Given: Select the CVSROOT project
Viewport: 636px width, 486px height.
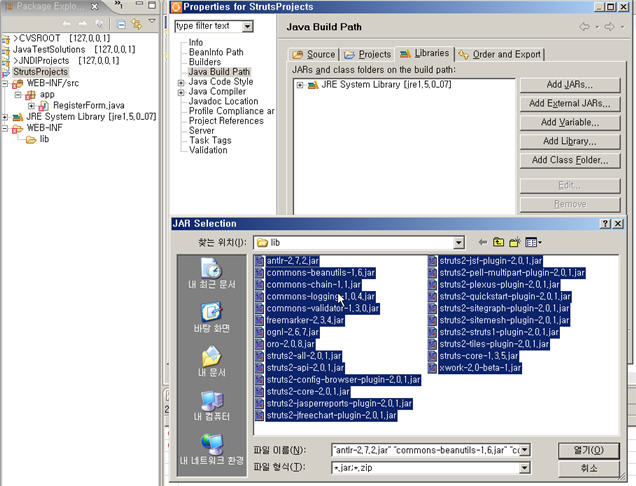Looking at the screenshot, I should pyautogui.click(x=62, y=38).
